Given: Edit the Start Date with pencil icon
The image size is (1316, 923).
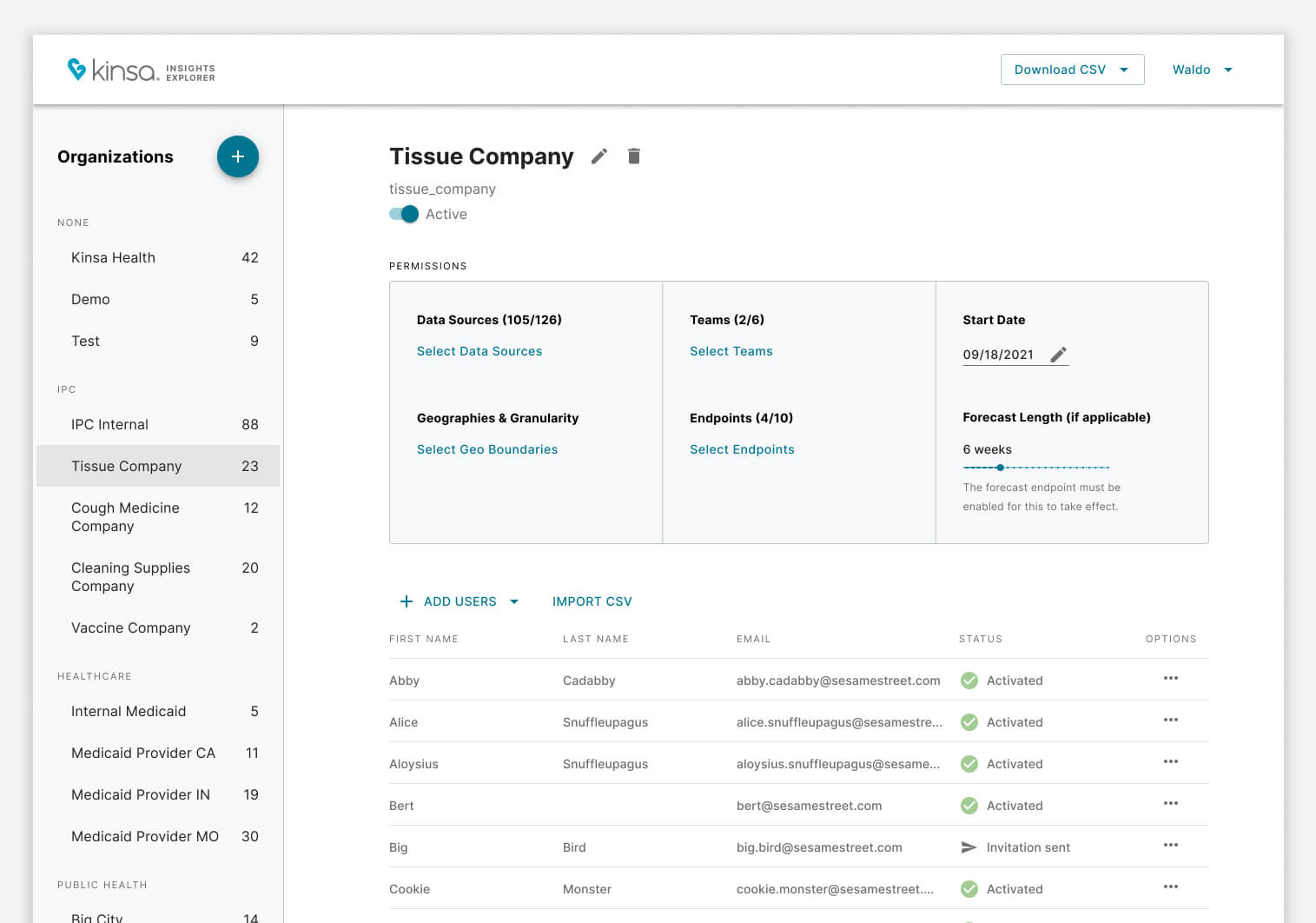Looking at the screenshot, I should [1058, 355].
